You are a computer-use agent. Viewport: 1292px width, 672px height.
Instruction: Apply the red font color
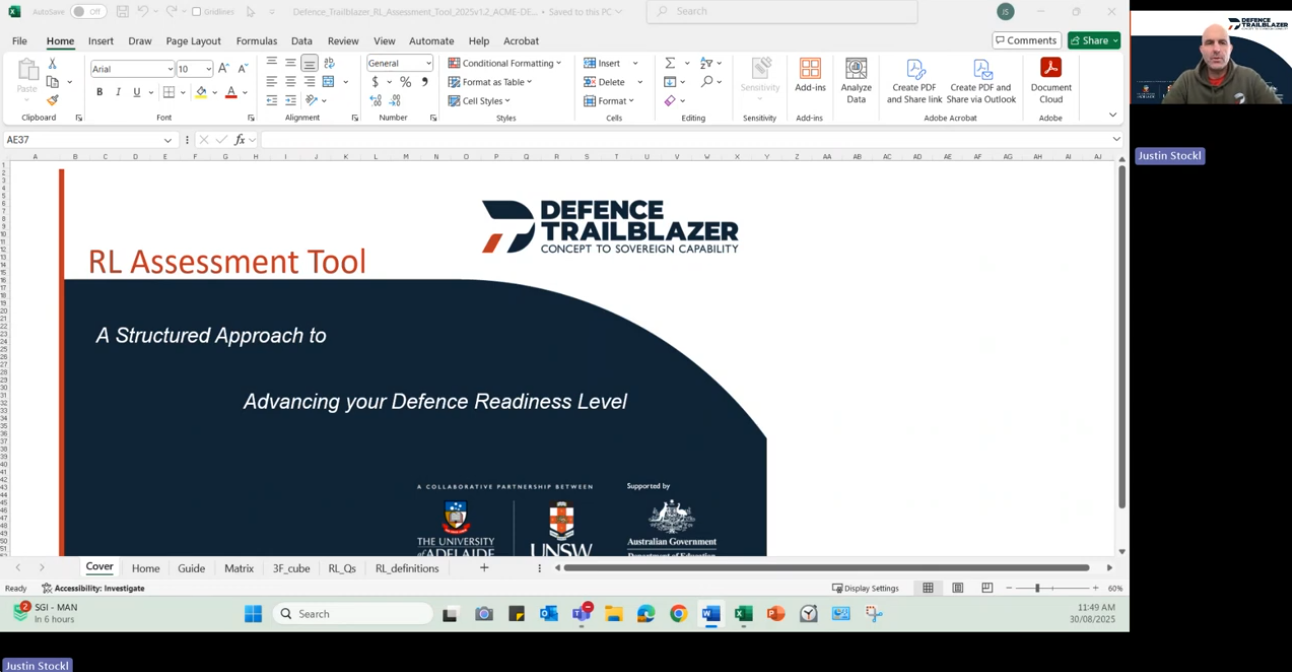[231, 92]
